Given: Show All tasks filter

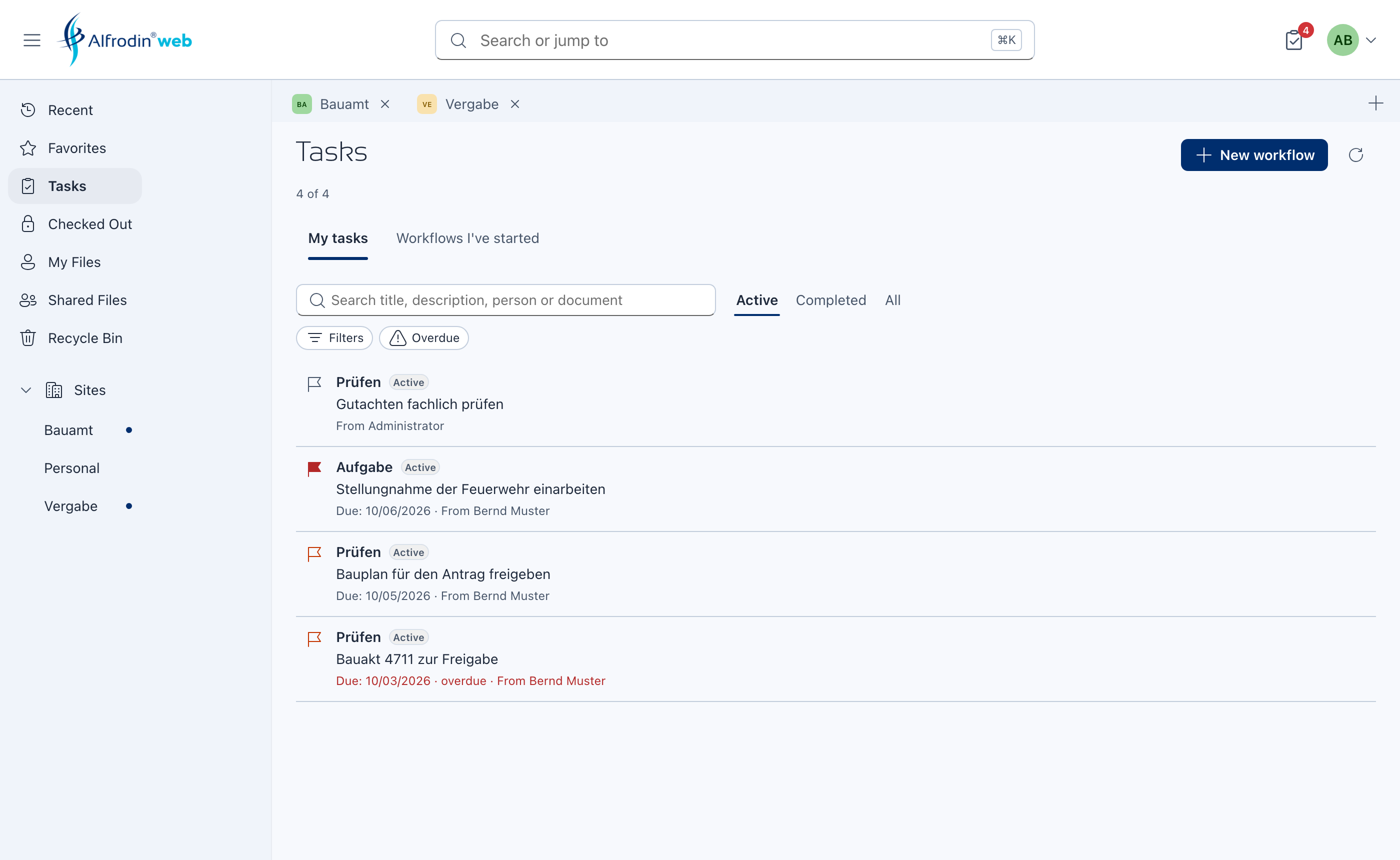Looking at the screenshot, I should click(x=892, y=300).
